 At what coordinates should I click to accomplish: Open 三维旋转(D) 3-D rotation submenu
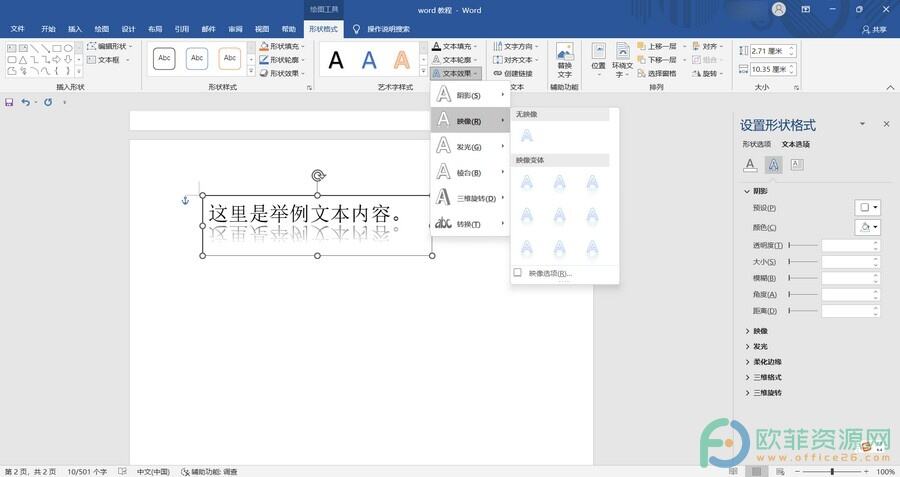pos(470,198)
